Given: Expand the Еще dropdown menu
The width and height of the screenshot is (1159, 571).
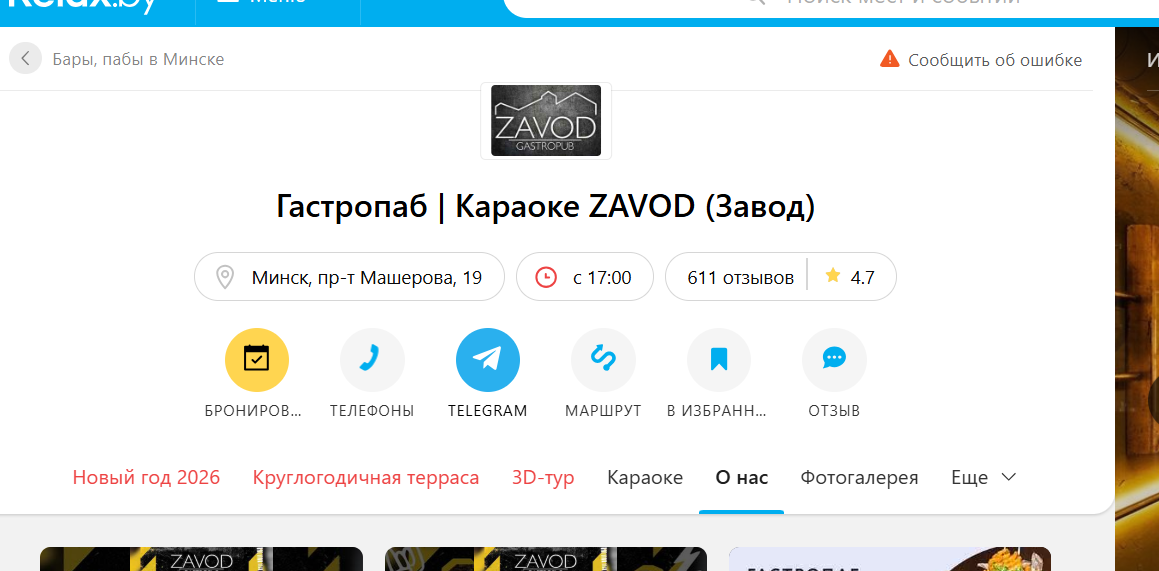Looking at the screenshot, I should 983,477.
